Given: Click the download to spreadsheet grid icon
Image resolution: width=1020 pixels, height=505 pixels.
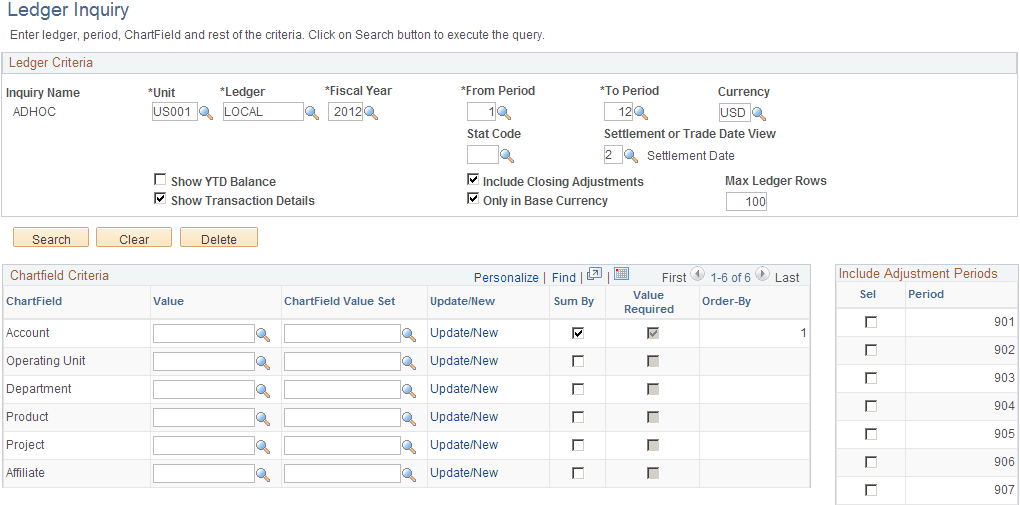Looking at the screenshot, I should (x=621, y=275).
